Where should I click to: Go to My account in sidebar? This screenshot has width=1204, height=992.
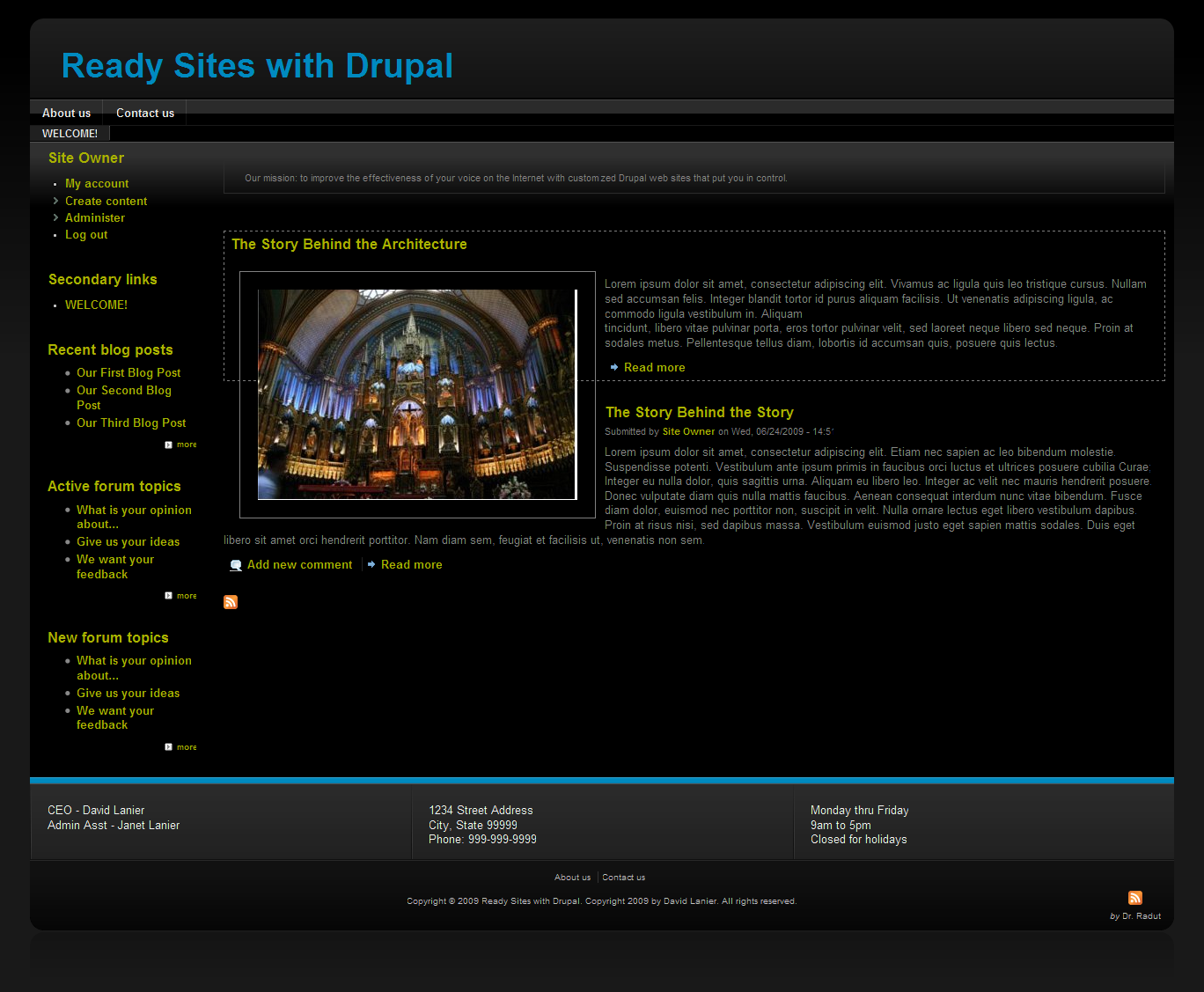[x=97, y=183]
